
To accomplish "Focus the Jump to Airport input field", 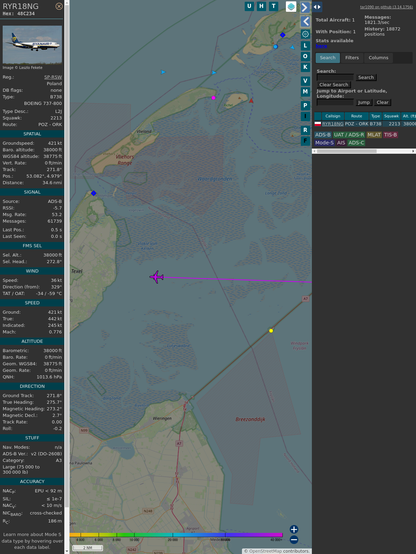I will coord(335,102).
